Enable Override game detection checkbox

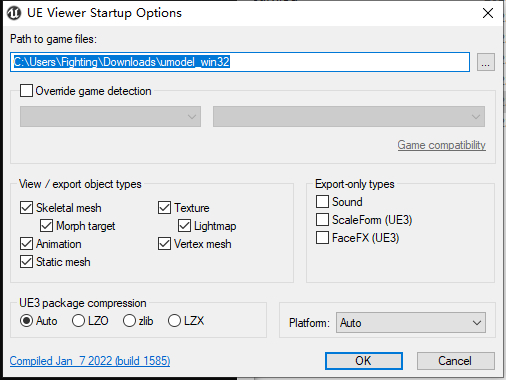coord(26,91)
